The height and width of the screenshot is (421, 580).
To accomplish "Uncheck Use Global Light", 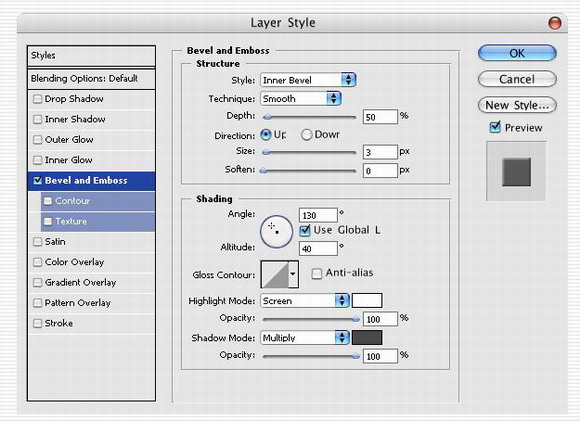I will 305,230.
